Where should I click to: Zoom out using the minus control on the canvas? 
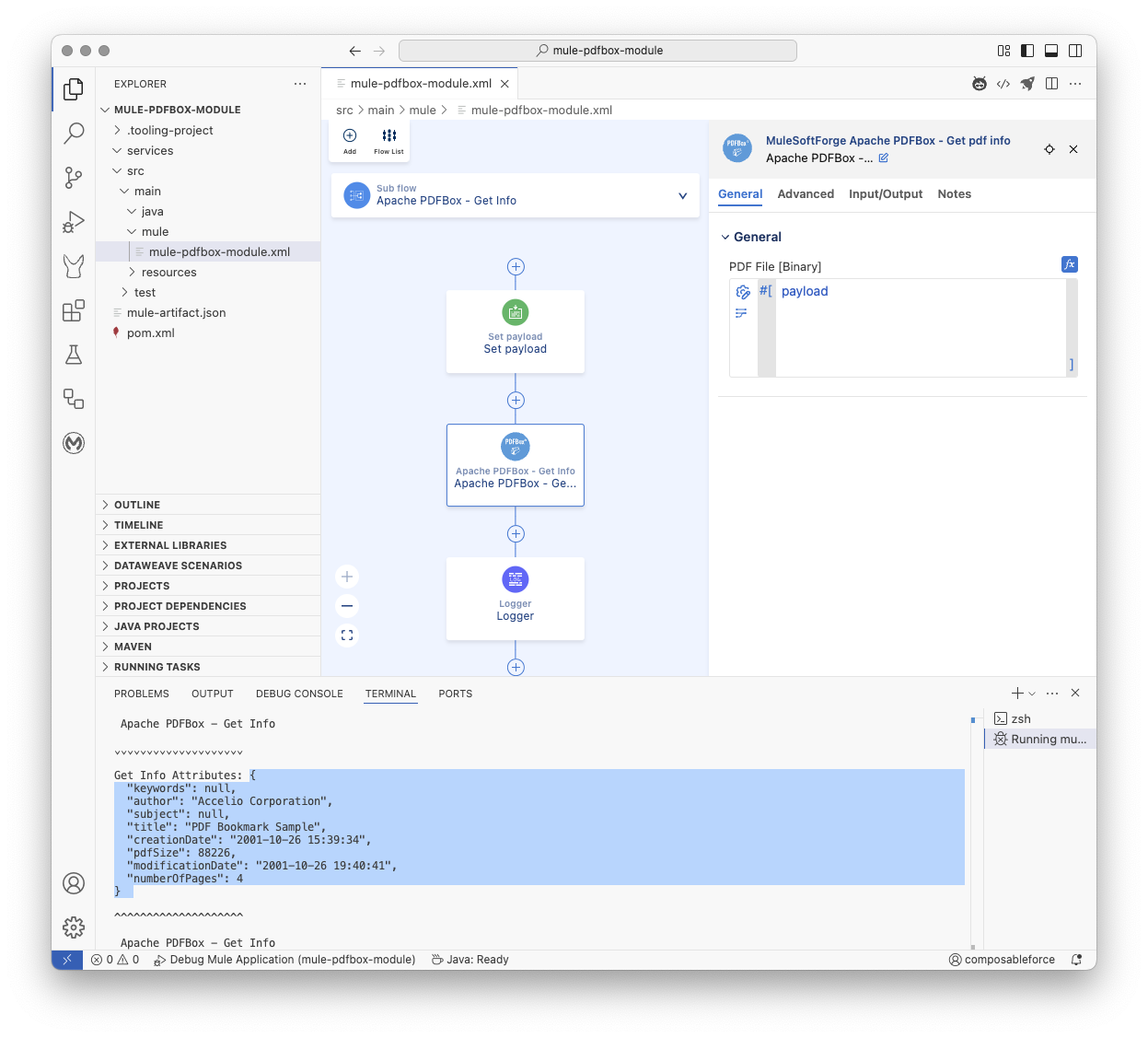(x=347, y=606)
